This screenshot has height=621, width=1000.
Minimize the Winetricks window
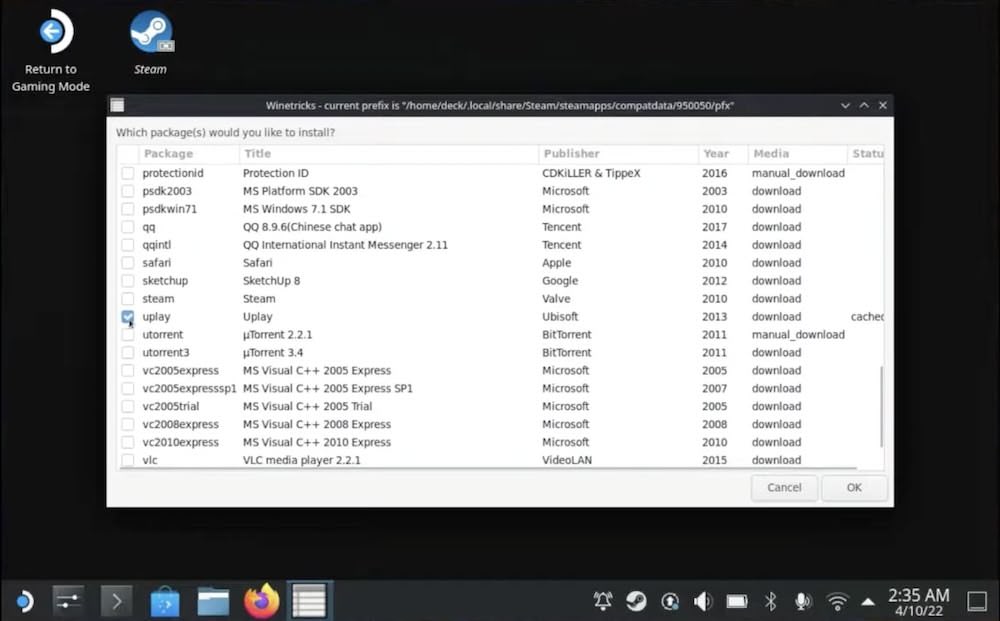point(845,105)
